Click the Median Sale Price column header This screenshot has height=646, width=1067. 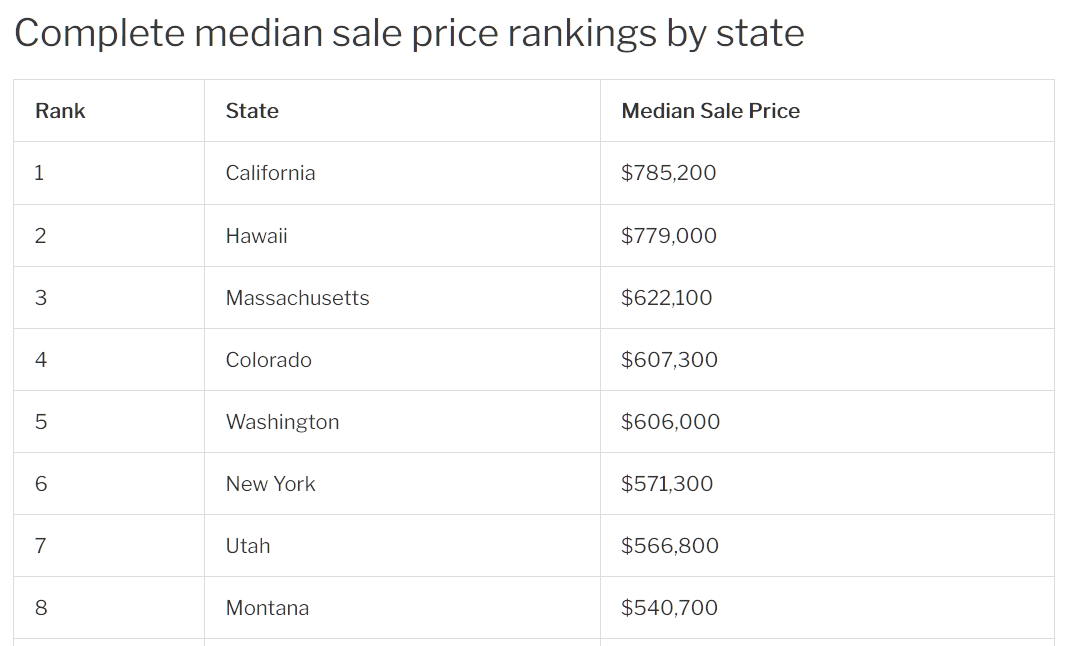pyautogui.click(x=710, y=111)
